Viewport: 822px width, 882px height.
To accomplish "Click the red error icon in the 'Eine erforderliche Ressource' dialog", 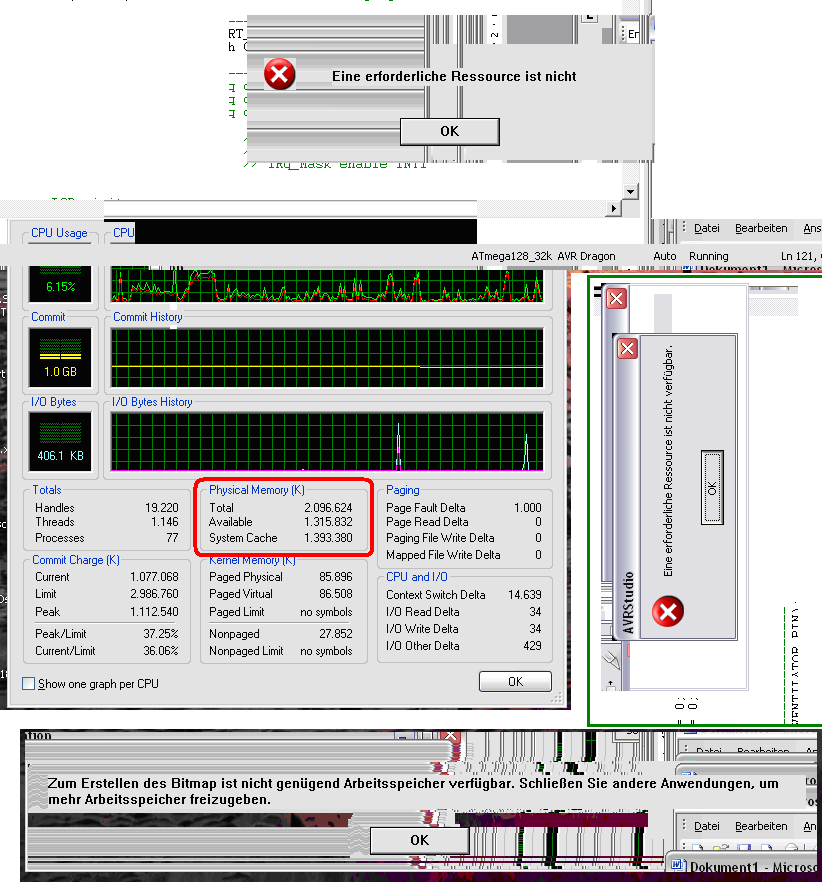I will (x=279, y=74).
